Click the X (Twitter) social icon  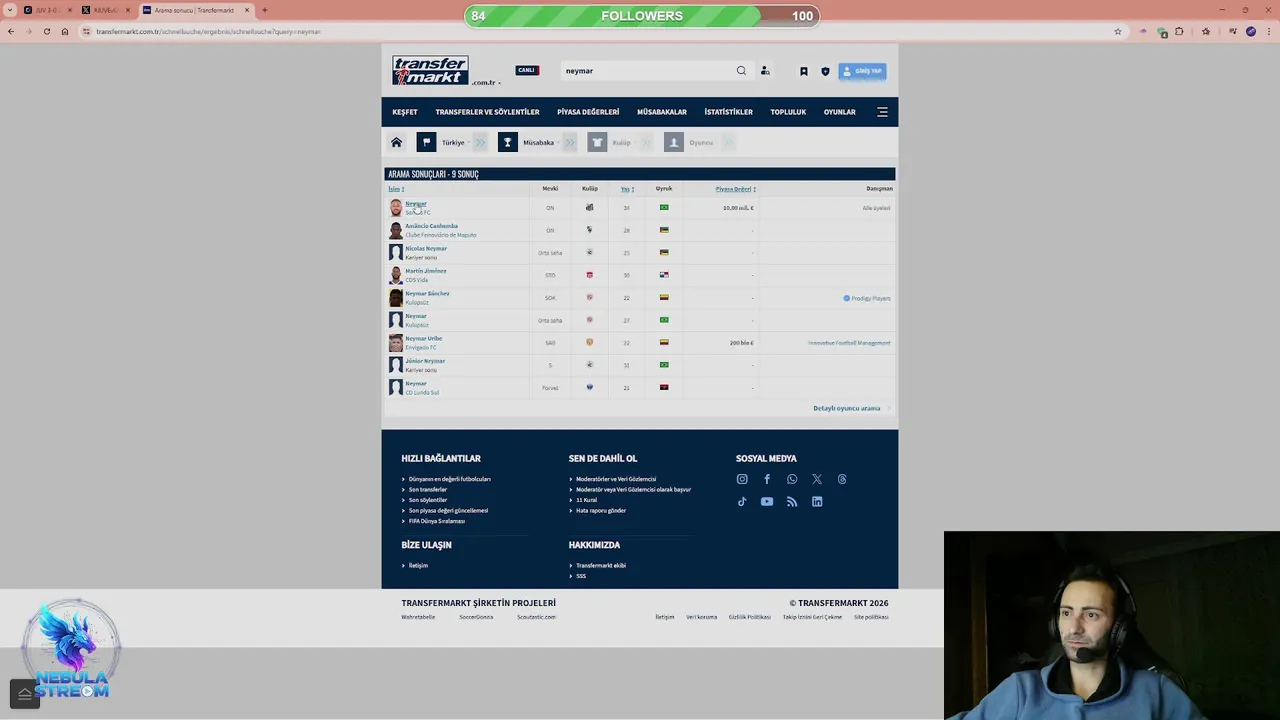(817, 479)
